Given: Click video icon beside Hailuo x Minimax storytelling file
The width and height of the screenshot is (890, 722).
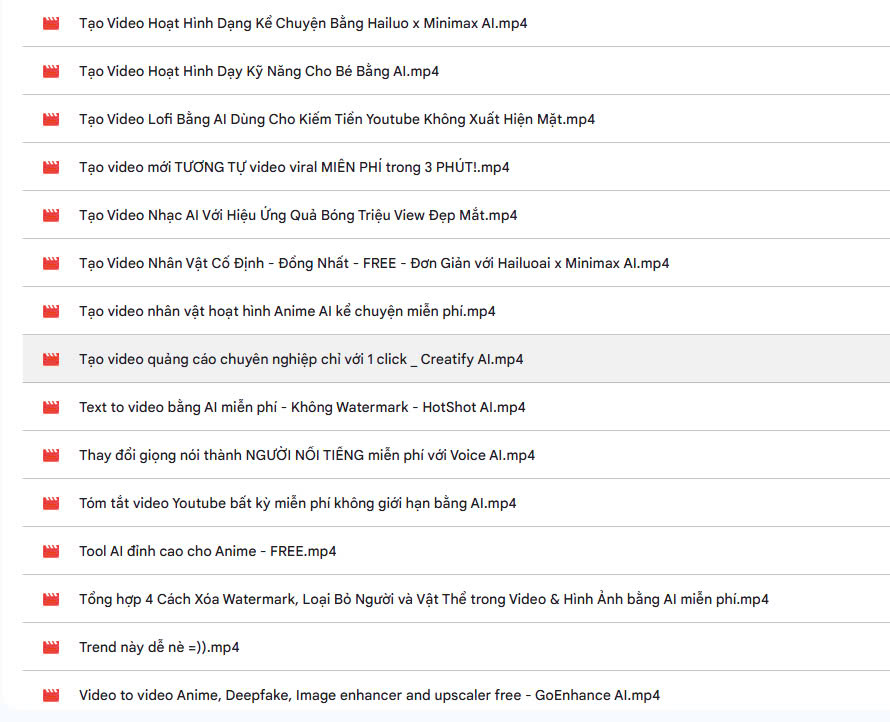Looking at the screenshot, I should (51, 23).
